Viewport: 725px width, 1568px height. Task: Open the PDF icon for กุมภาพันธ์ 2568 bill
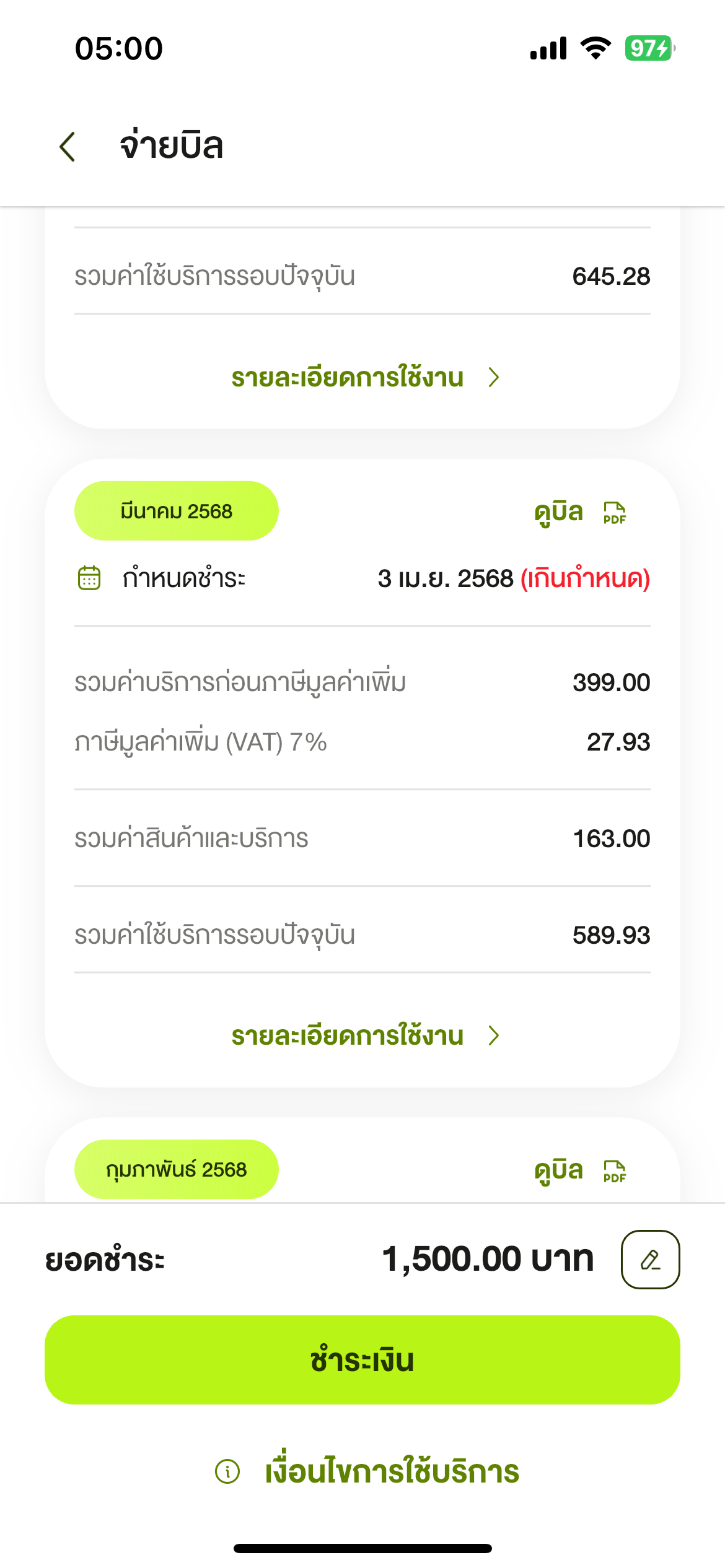pos(614,1171)
